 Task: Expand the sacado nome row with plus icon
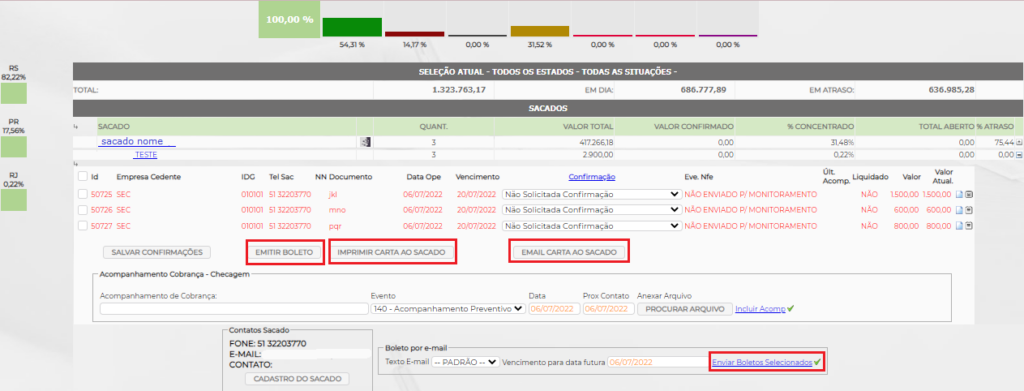click(x=1019, y=142)
